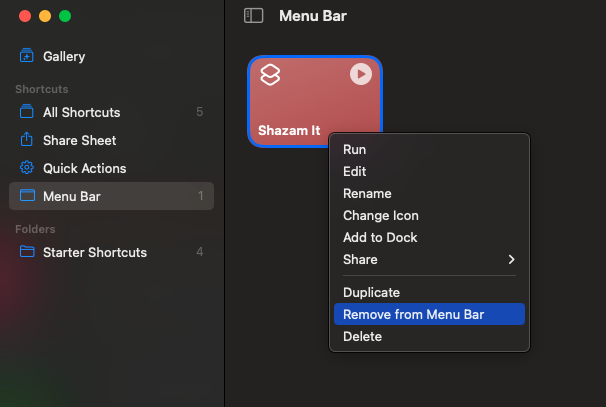Image resolution: width=606 pixels, height=407 pixels.
Task: Click the All Shortcuts stack icon
Action: click(x=27, y=112)
